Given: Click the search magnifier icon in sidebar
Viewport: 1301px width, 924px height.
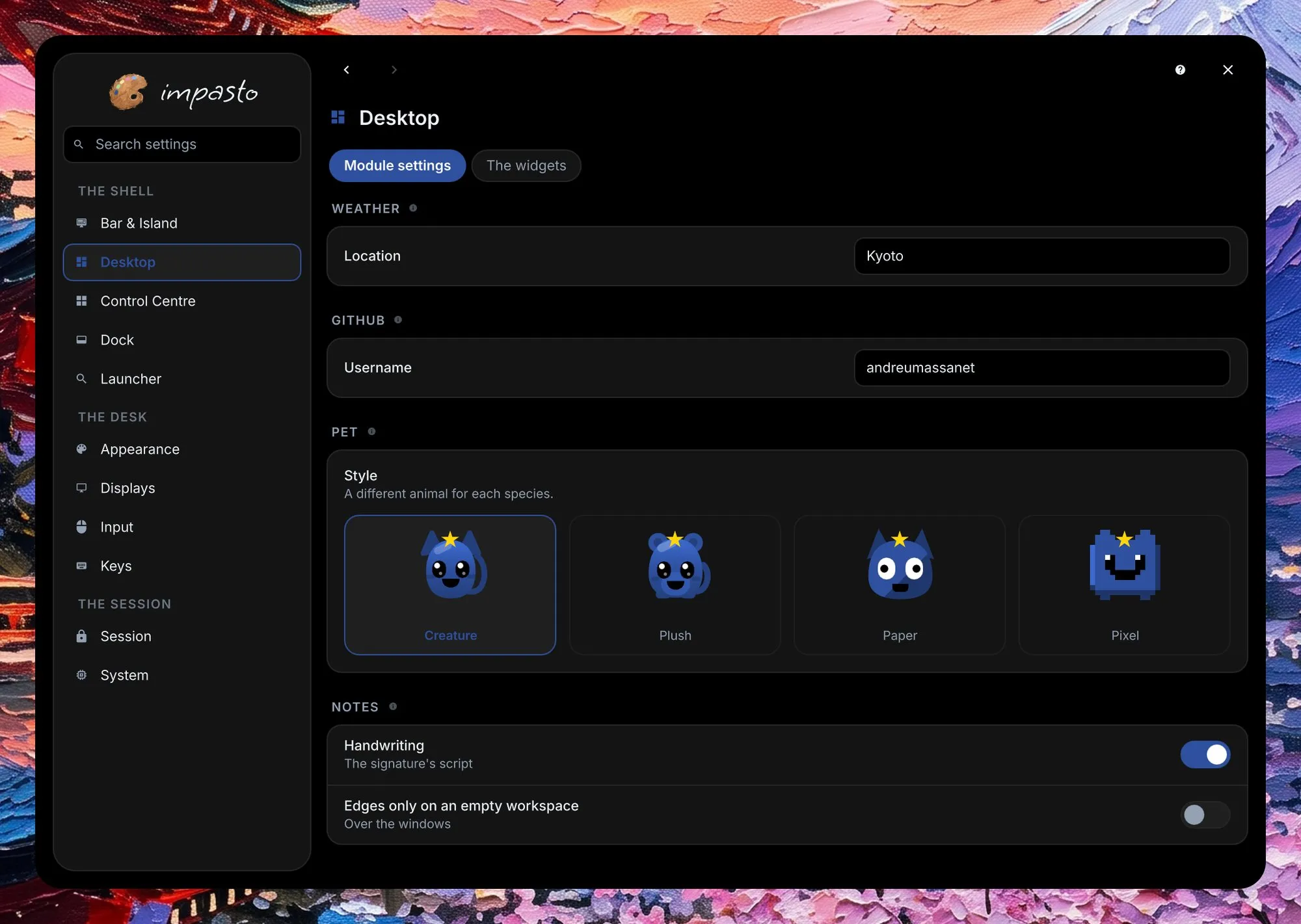Looking at the screenshot, I should [79, 144].
